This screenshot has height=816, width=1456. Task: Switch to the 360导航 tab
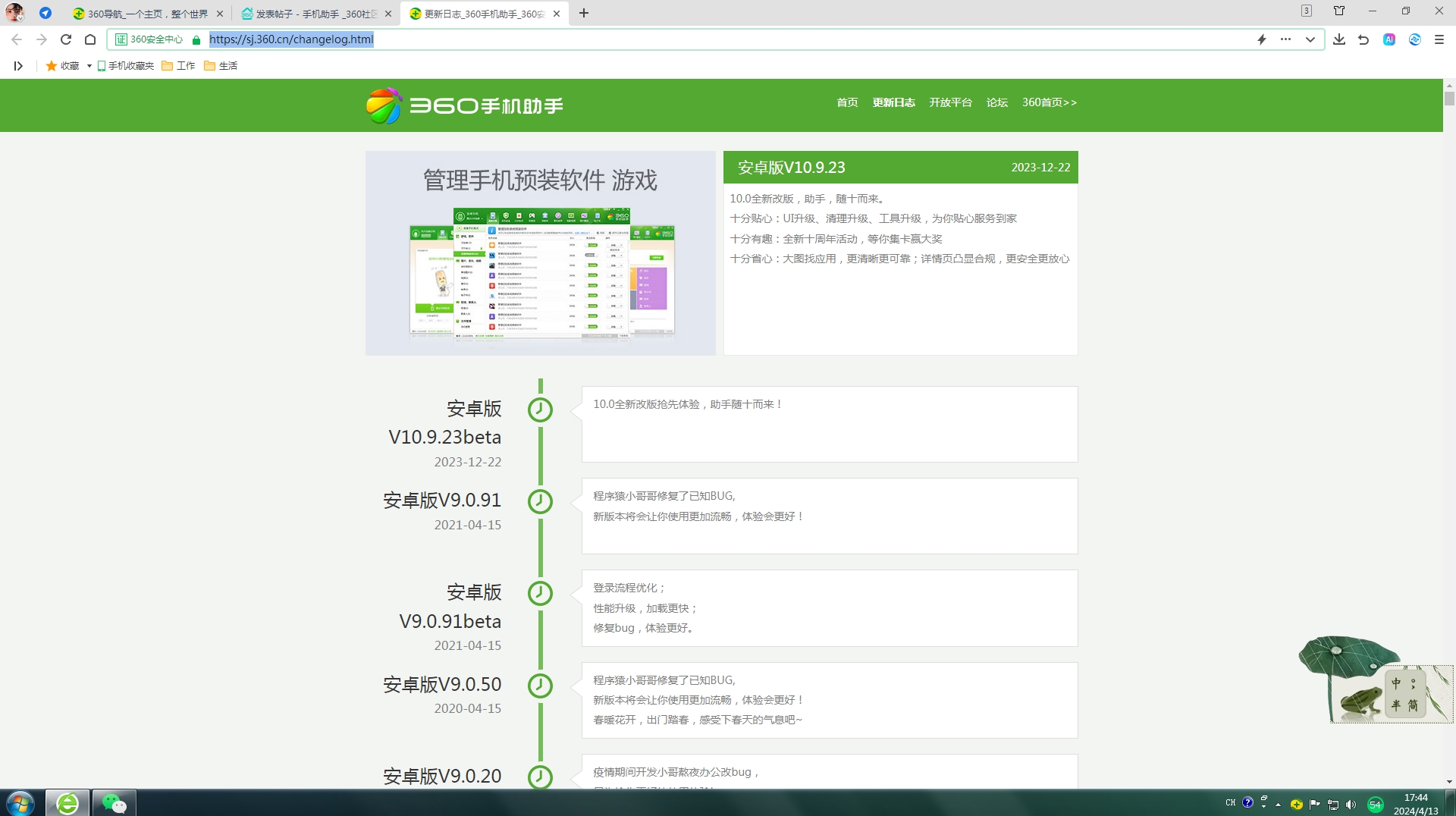point(148,14)
